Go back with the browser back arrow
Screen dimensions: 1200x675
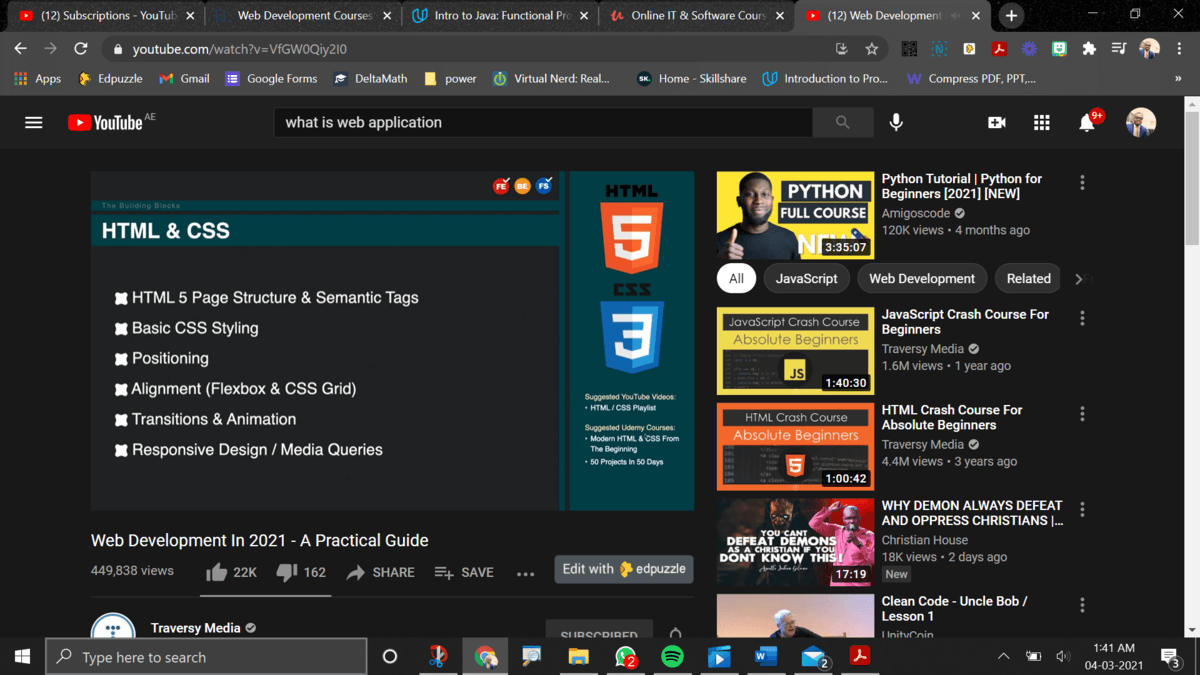(21, 49)
